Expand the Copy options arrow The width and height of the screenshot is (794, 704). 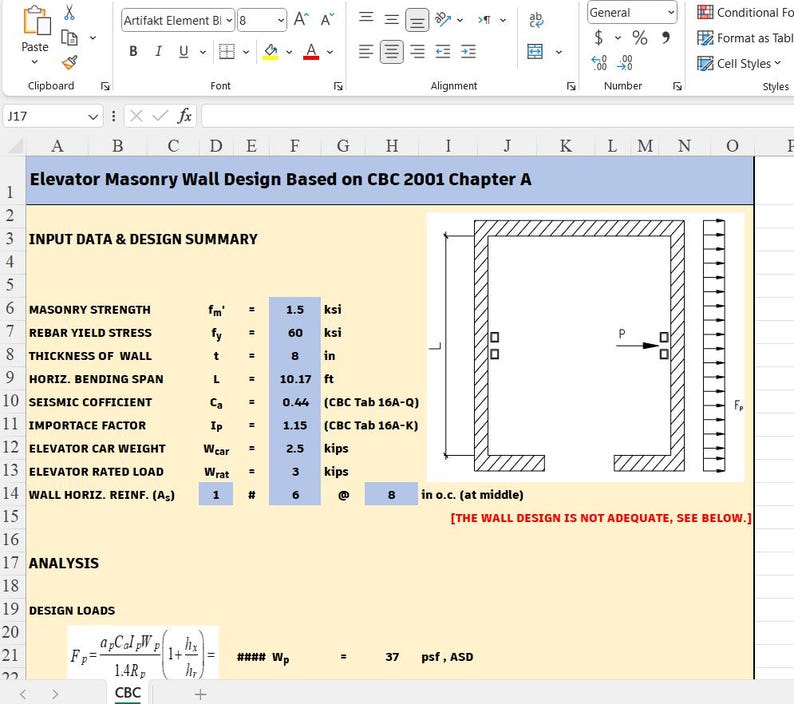click(93, 37)
